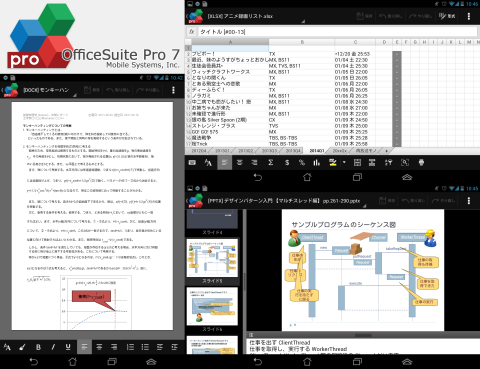Select the column A header in the spreadsheet
Image resolution: width=480 pixels, height=369 pixels.
pos(230,42)
